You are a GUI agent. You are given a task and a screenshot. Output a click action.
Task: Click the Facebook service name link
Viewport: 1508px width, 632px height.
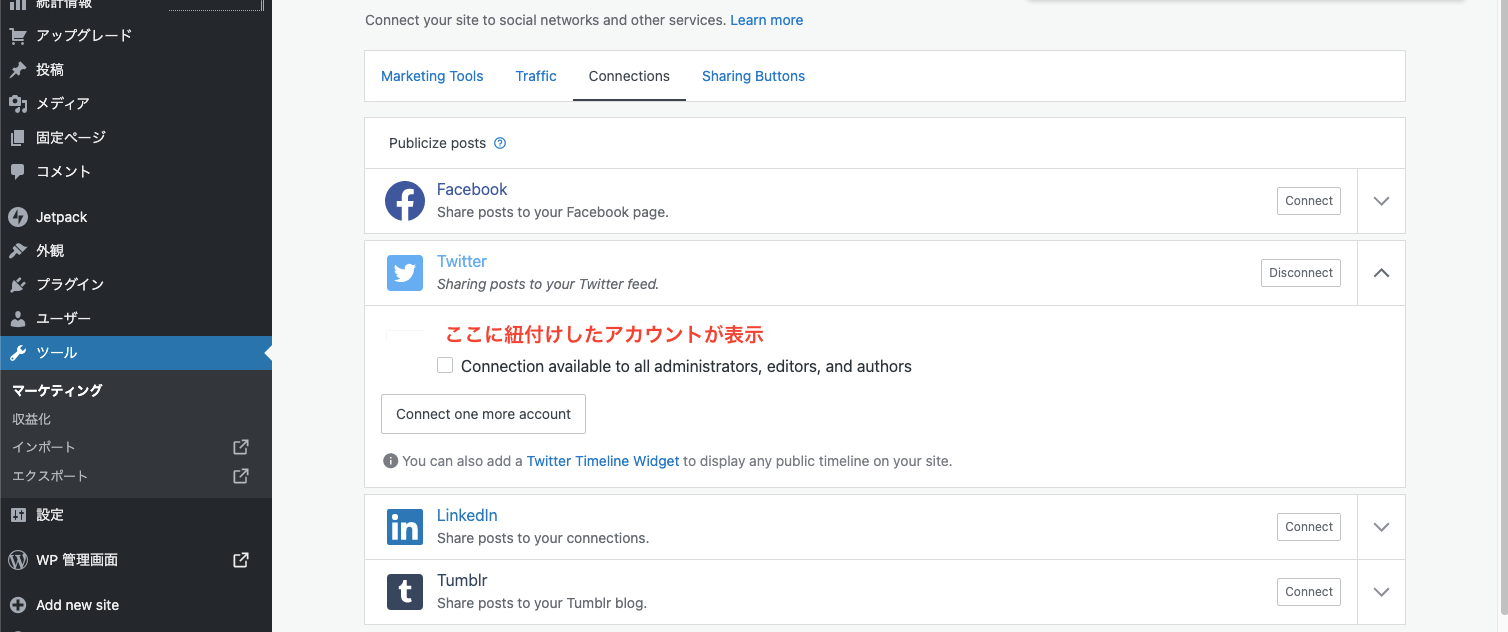pyautogui.click(x=472, y=190)
